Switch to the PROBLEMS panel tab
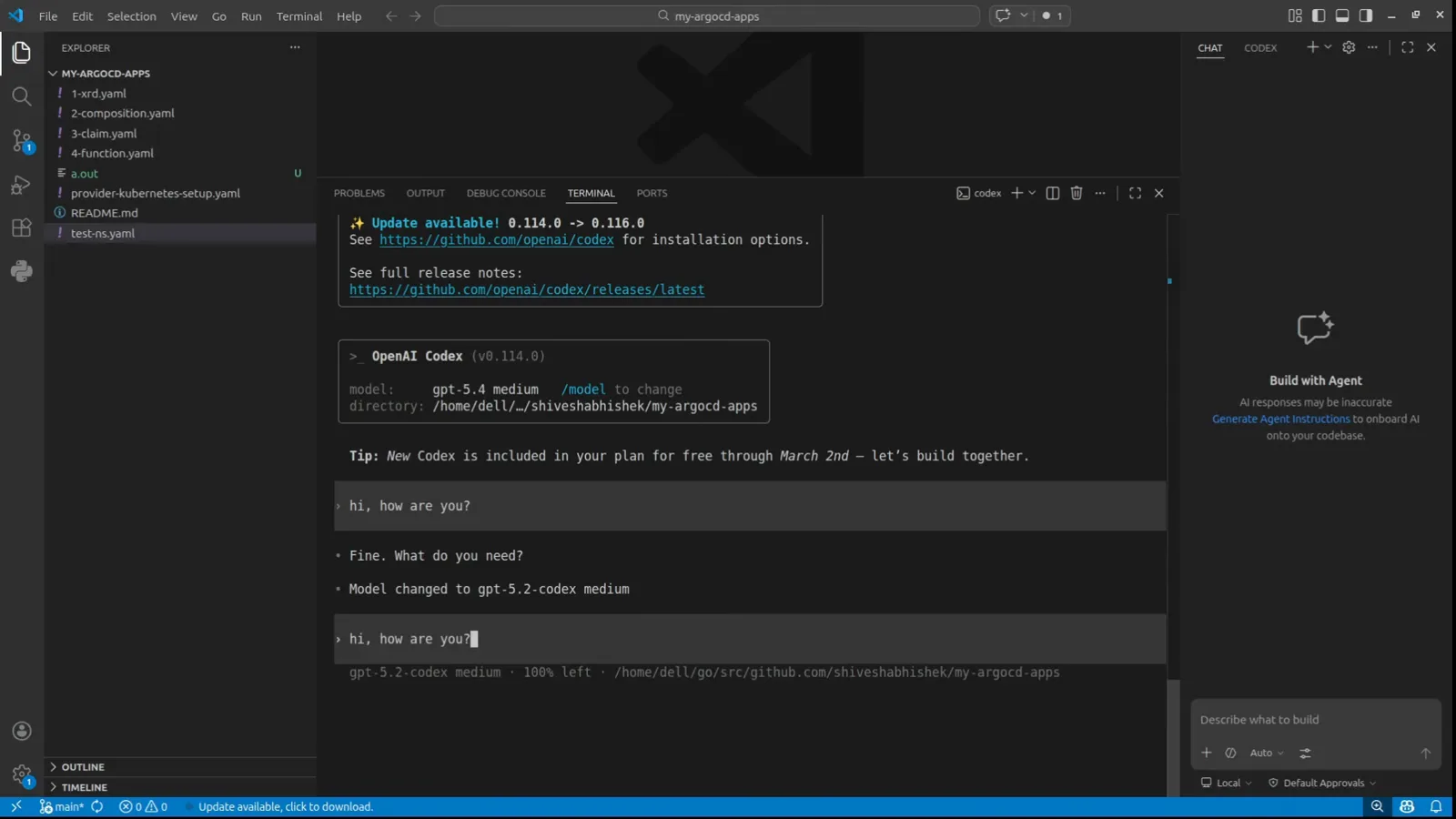 [x=359, y=193]
